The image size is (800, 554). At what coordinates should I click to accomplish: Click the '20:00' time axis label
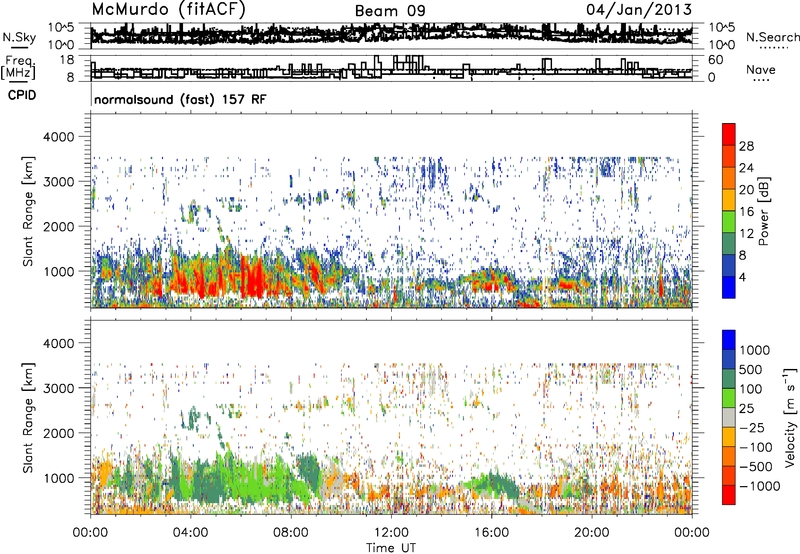[x=592, y=533]
